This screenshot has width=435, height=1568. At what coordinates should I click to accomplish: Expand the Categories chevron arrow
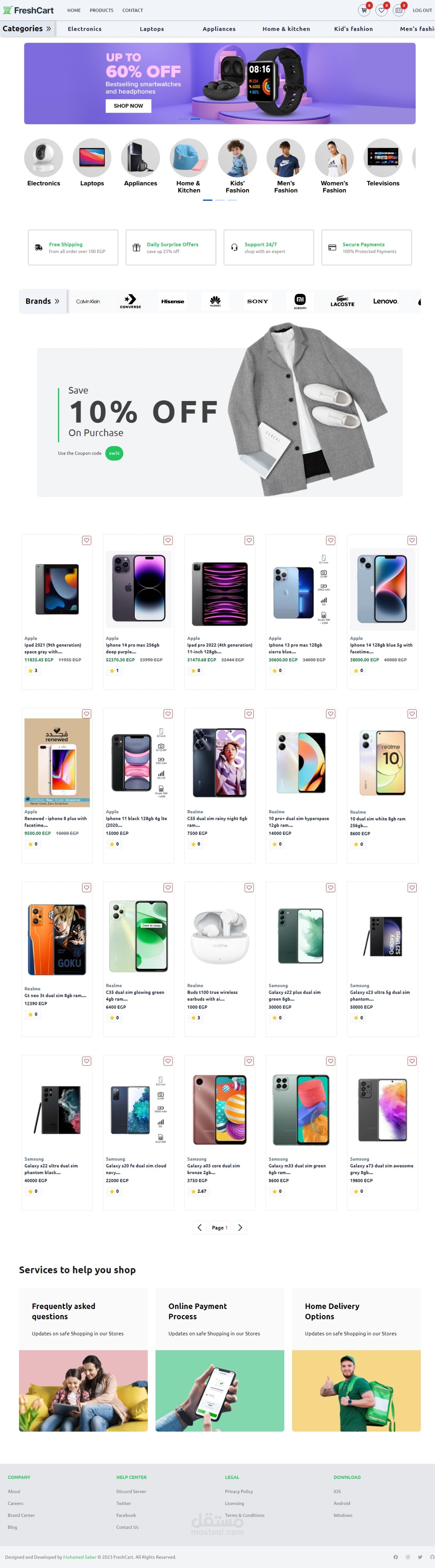coord(49,29)
